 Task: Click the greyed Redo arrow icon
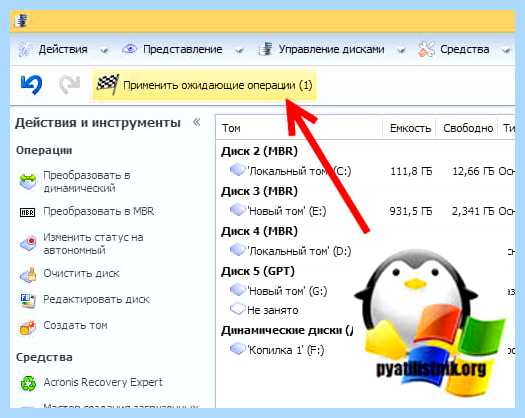69,84
